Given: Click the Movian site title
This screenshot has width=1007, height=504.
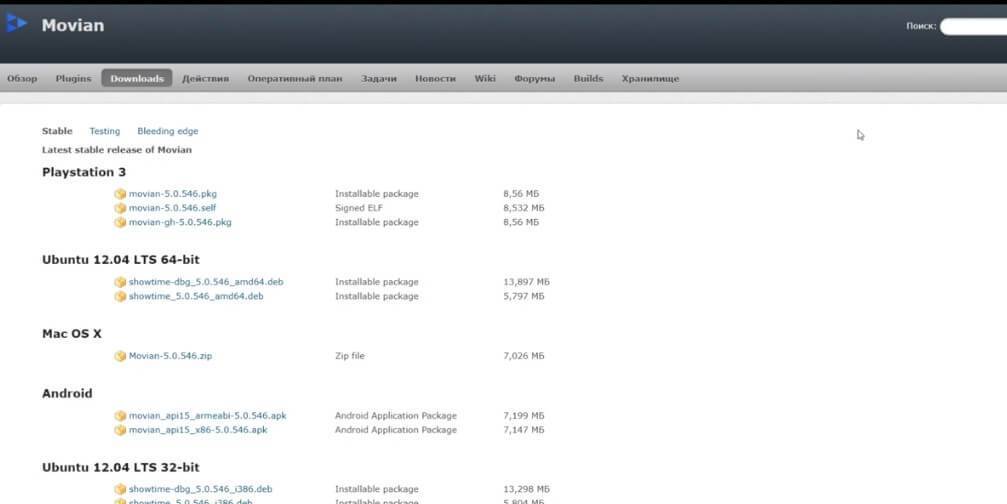Looking at the screenshot, I should tap(73, 25).
